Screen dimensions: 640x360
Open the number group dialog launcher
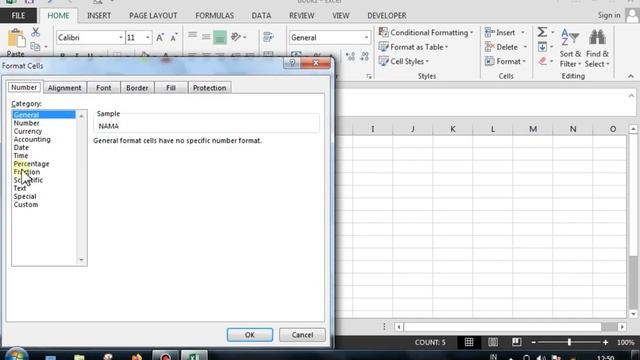click(369, 76)
